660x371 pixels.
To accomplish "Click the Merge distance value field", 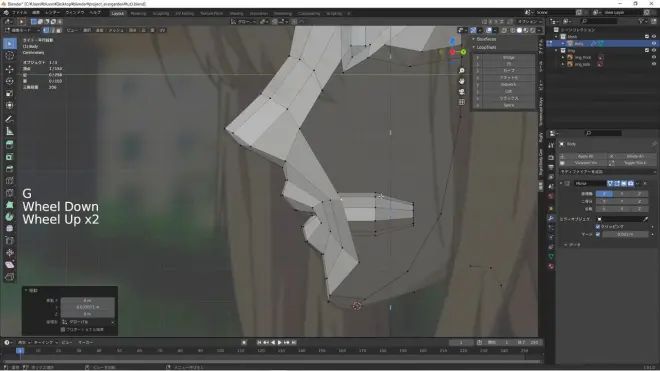I will (625, 234).
